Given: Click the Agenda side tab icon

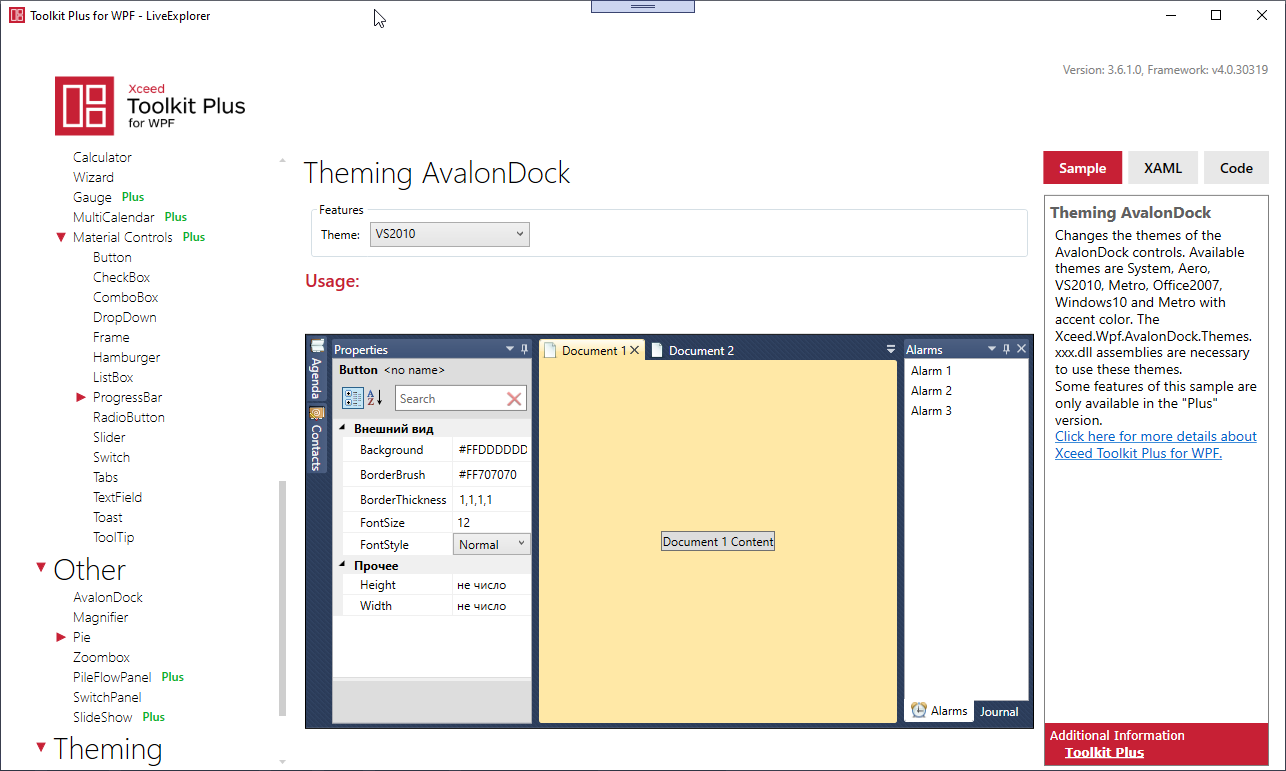Looking at the screenshot, I should pos(317,346).
